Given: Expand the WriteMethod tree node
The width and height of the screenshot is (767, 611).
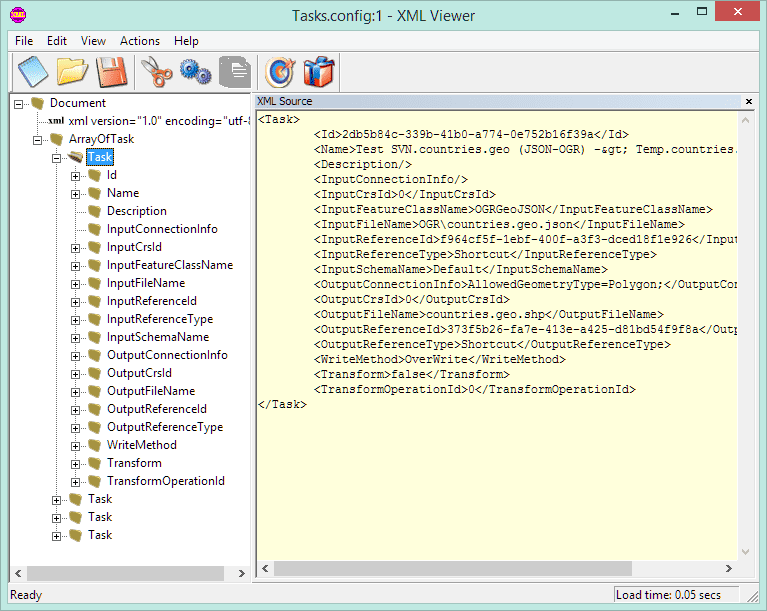Looking at the screenshot, I should pos(75,446).
